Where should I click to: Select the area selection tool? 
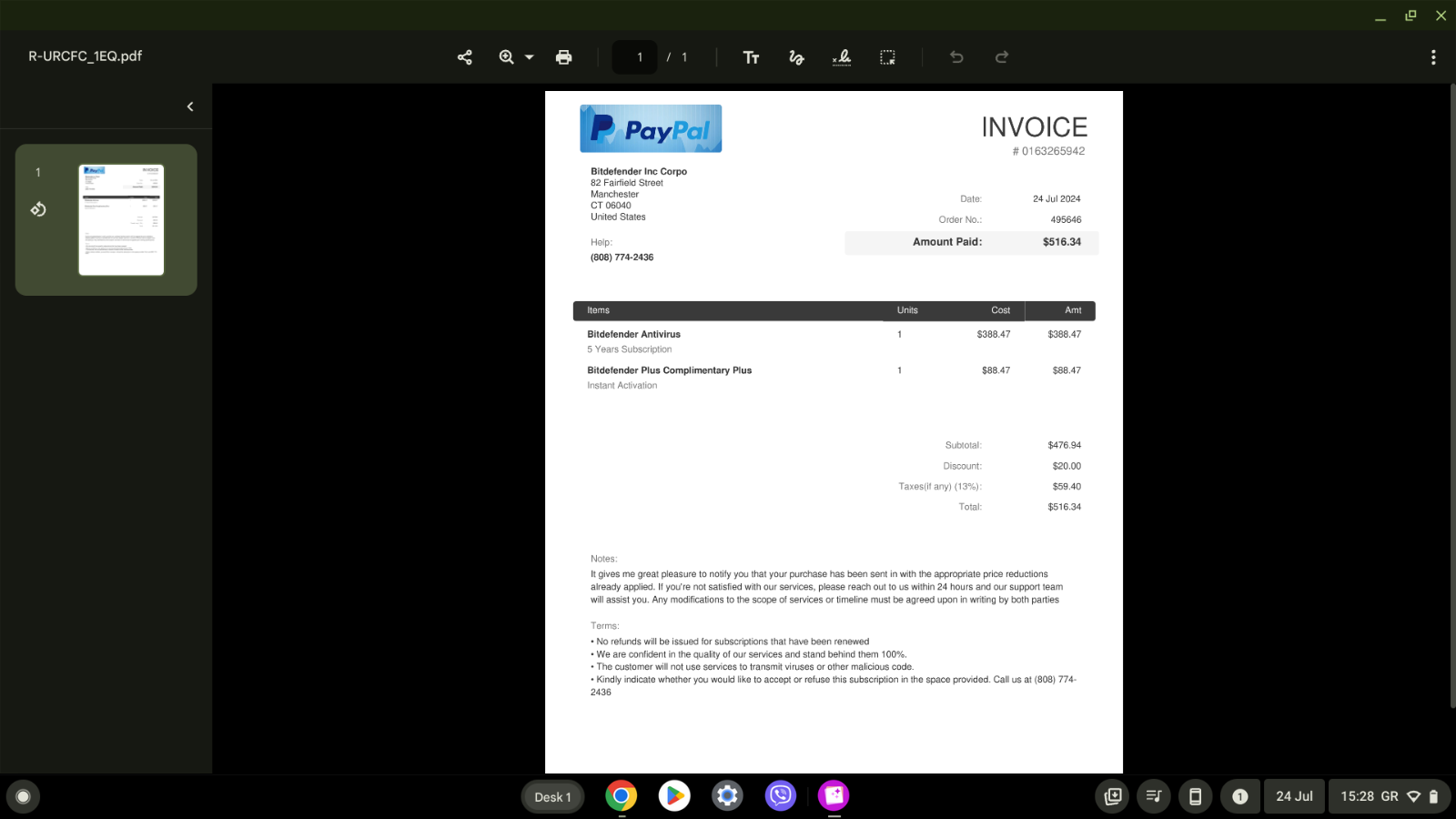click(887, 57)
